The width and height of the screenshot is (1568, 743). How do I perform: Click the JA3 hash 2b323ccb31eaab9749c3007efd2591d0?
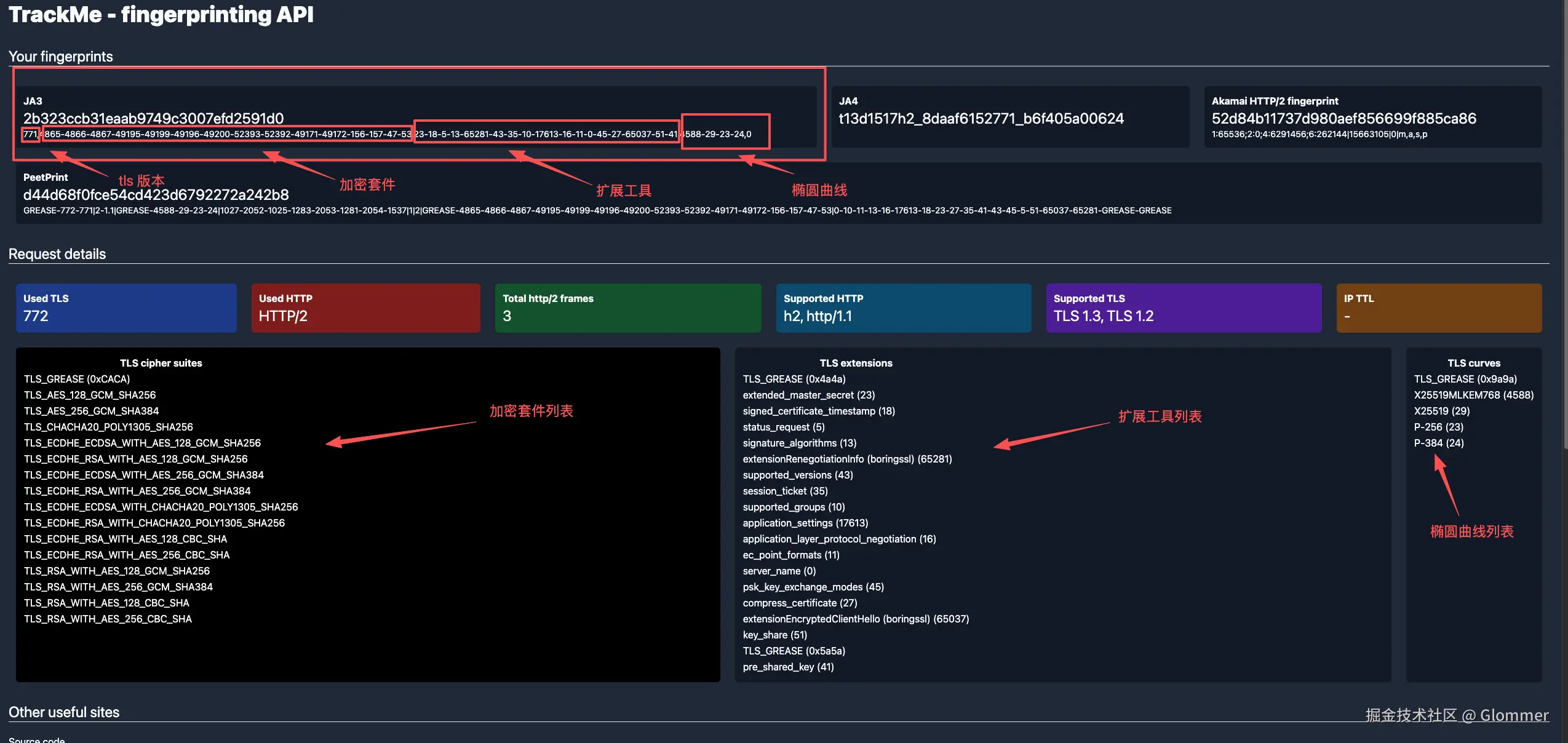point(153,118)
